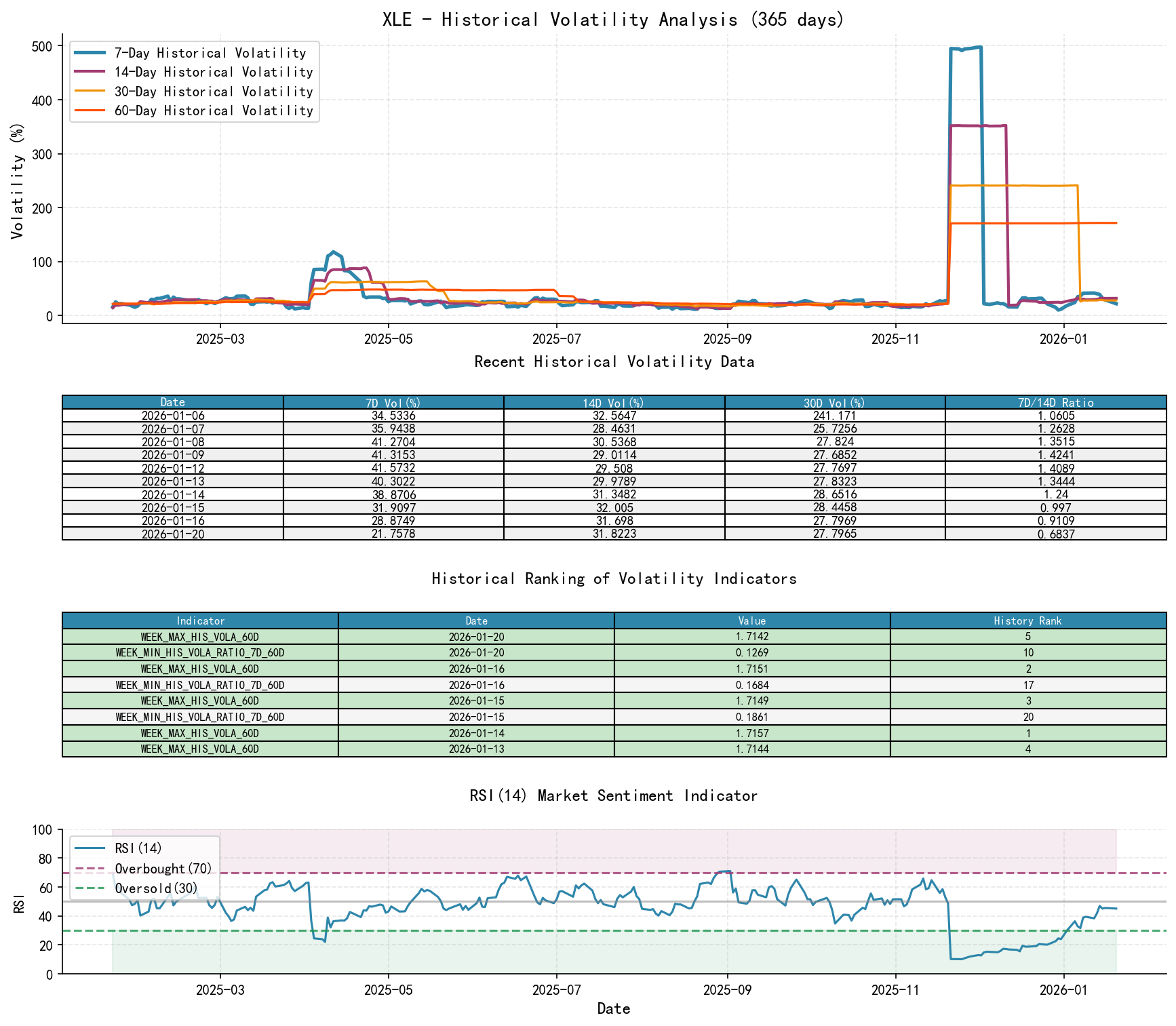This screenshot has height=1026, width=1176.
Task: Click the Oversold(30) dashed legend marker
Action: [92, 888]
